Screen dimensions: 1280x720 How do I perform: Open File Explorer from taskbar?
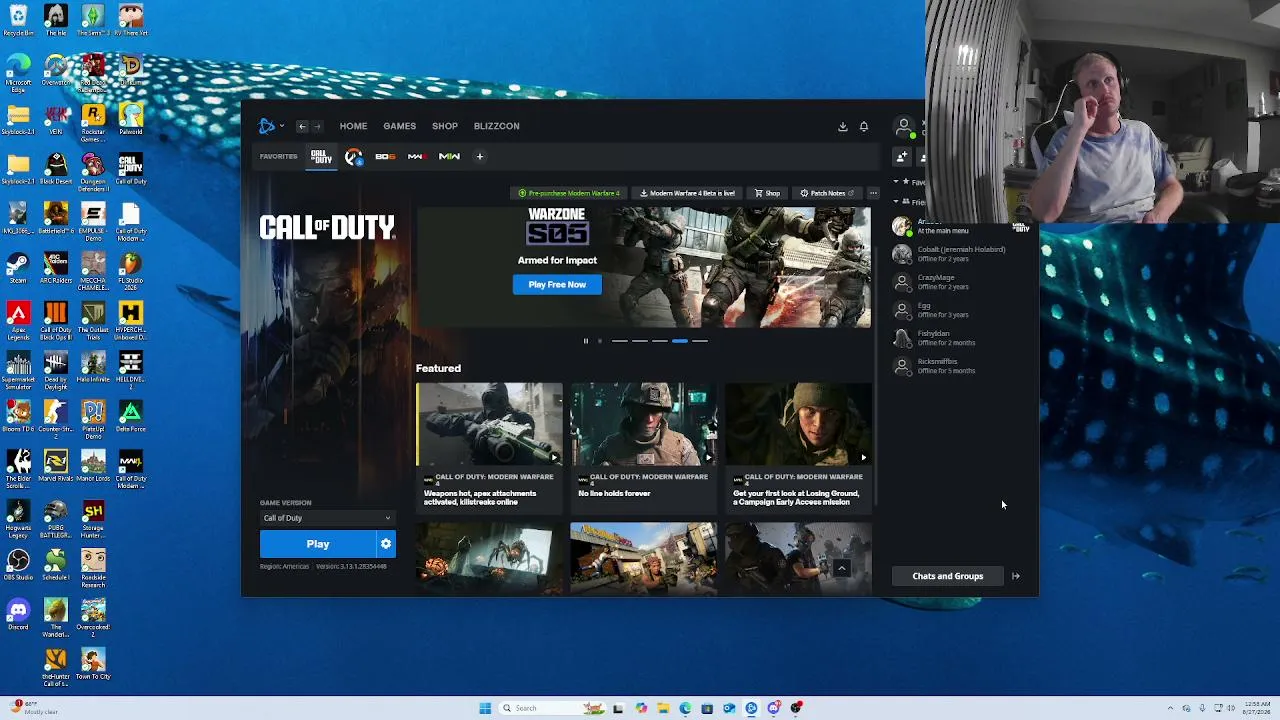click(x=663, y=708)
